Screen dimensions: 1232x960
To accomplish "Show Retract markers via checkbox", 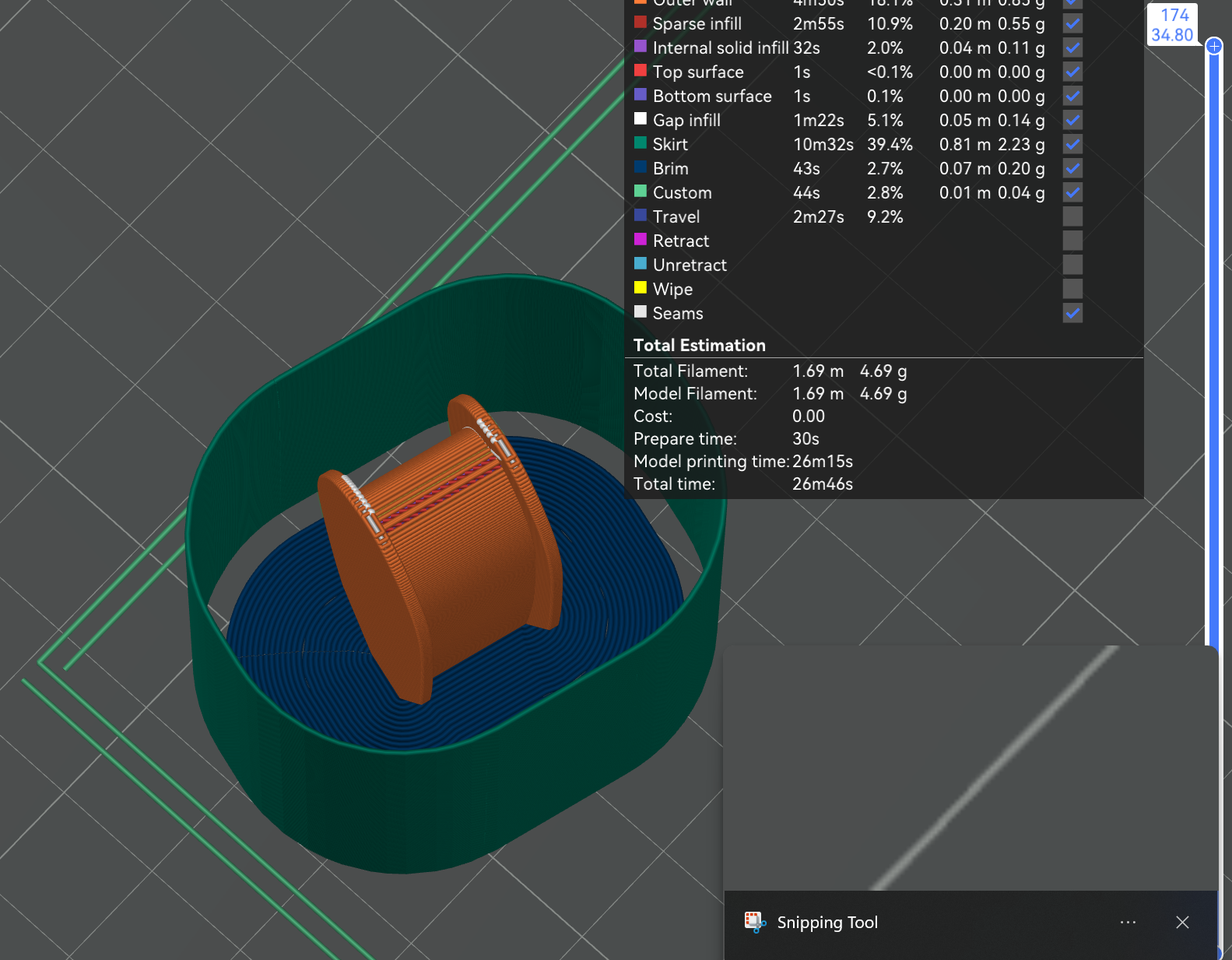I will [1072, 241].
